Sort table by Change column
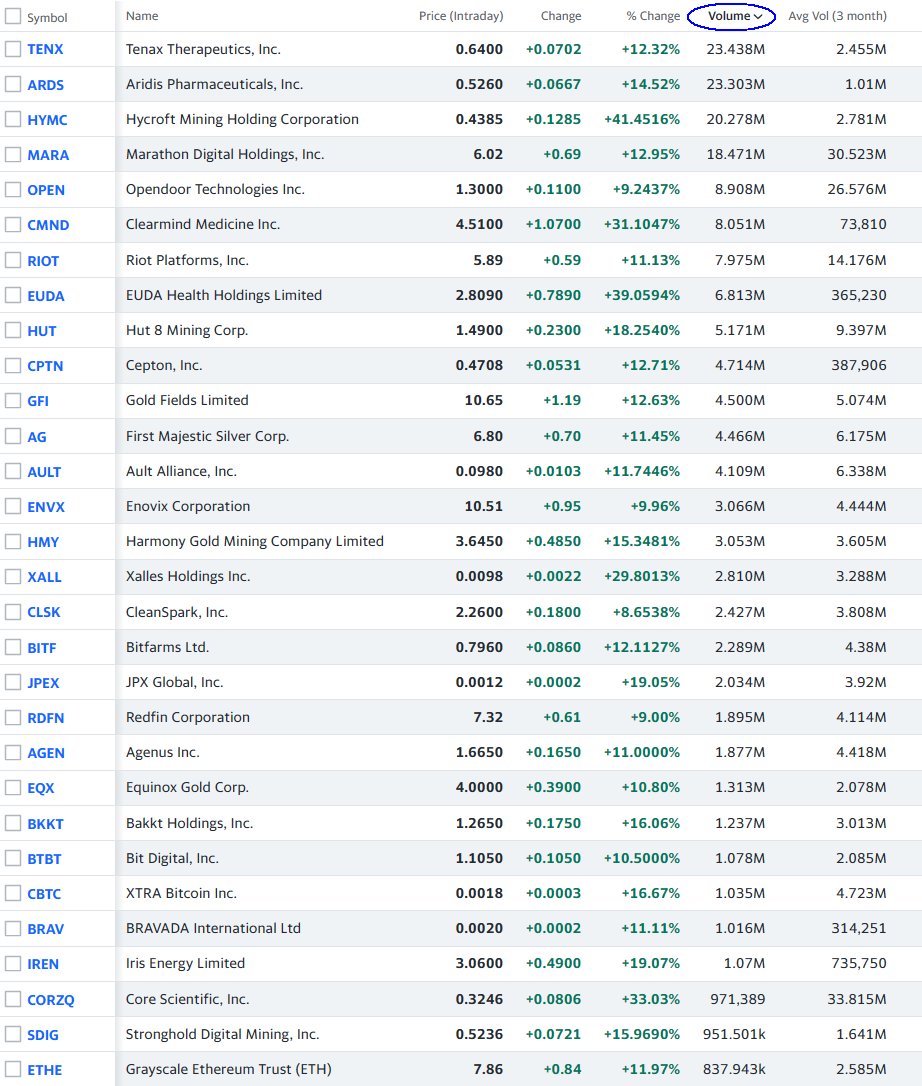 (560, 16)
